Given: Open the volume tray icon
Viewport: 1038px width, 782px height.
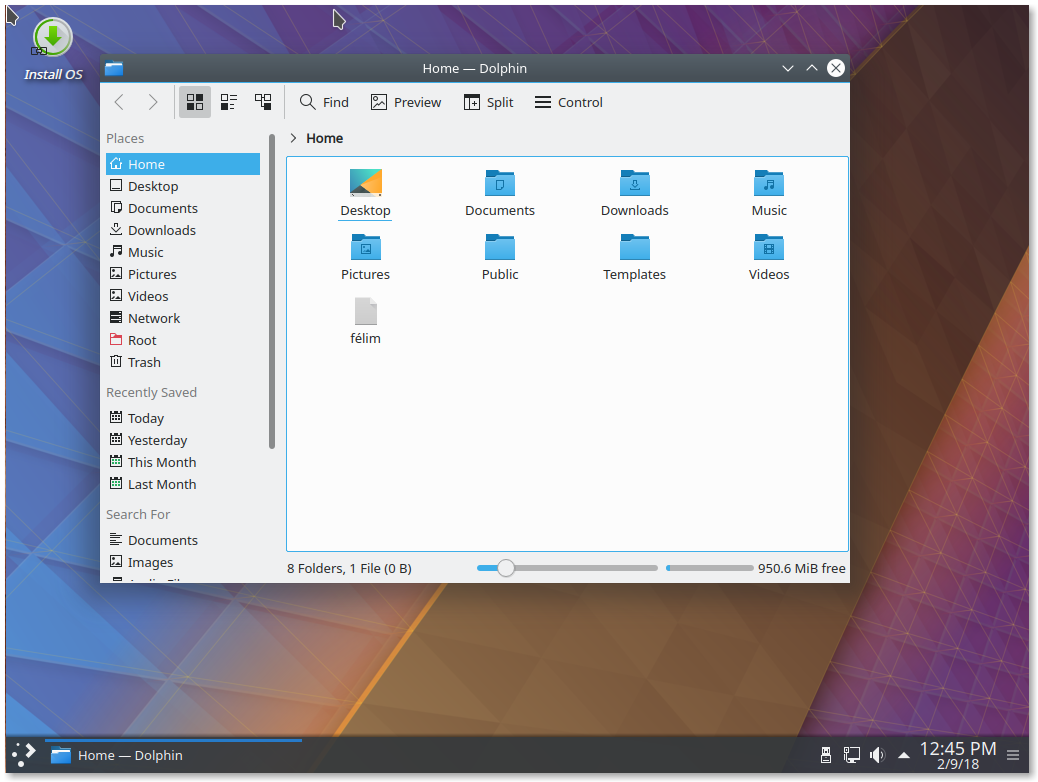Looking at the screenshot, I should [877, 755].
